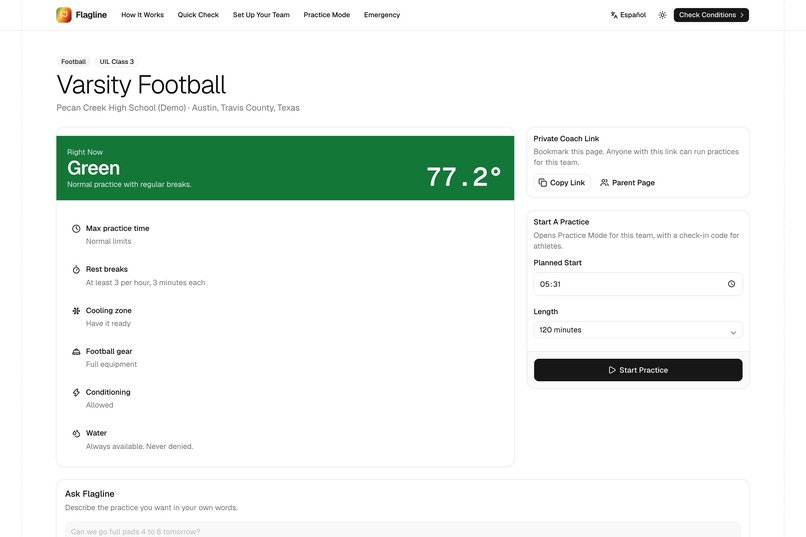
Task: Open Set Up Your Team
Action: (261, 15)
